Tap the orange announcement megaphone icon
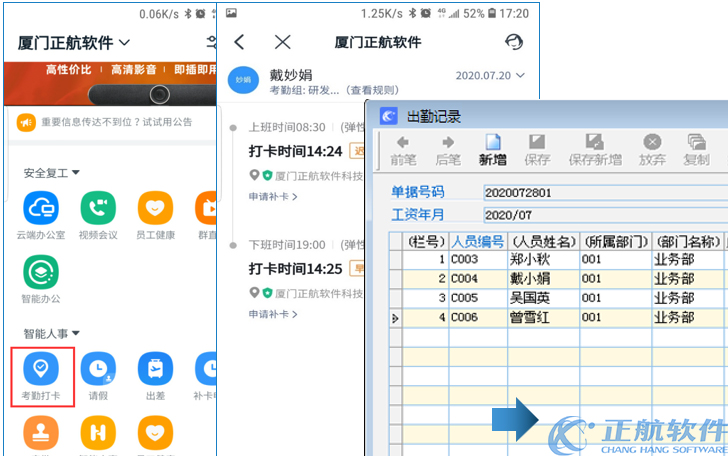This screenshot has width=728, height=456. (x=26, y=123)
